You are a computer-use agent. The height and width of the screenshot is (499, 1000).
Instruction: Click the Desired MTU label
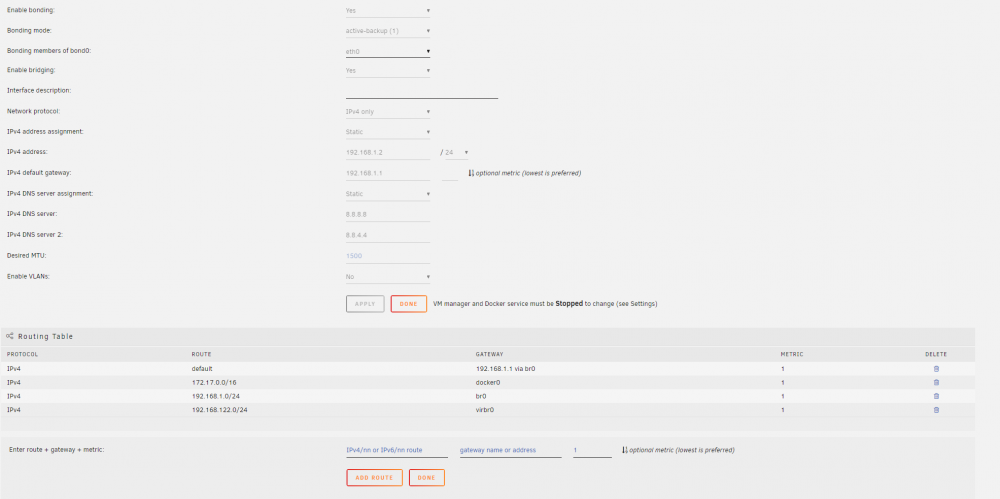27,256
